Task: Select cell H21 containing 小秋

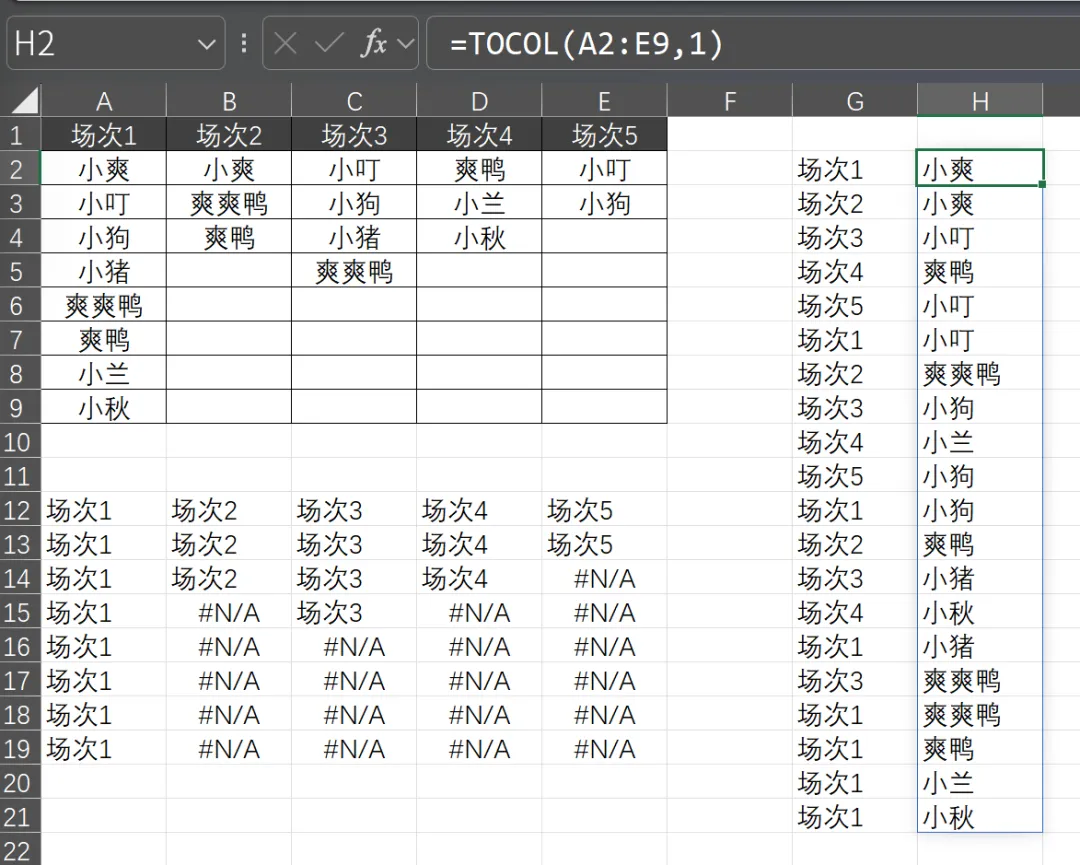Action: click(x=980, y=817)
